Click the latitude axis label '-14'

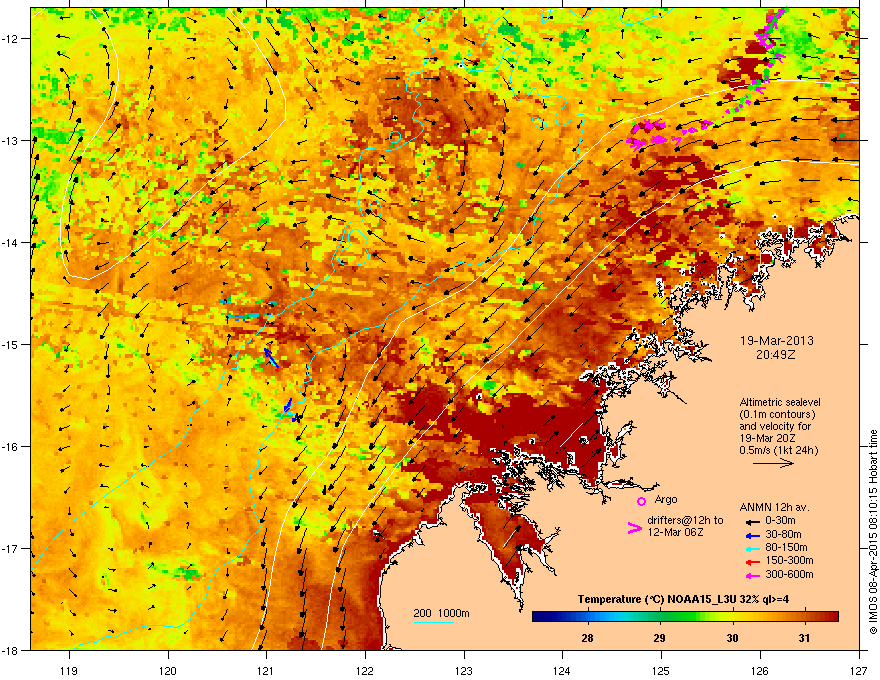tap(10, 243)
